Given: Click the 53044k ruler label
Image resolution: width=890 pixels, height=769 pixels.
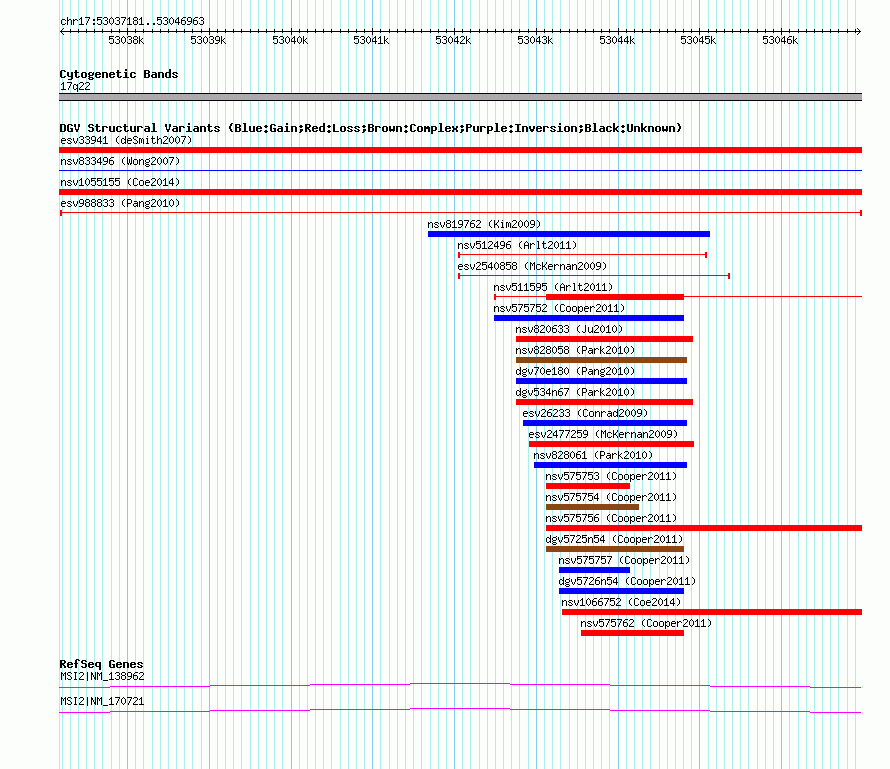Looking at the screenshot, I should [617, 40].
